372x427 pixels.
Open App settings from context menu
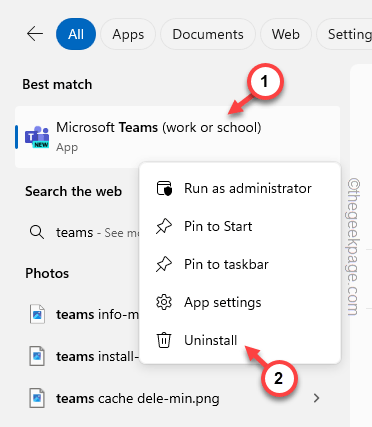click(x=240, y=302)
